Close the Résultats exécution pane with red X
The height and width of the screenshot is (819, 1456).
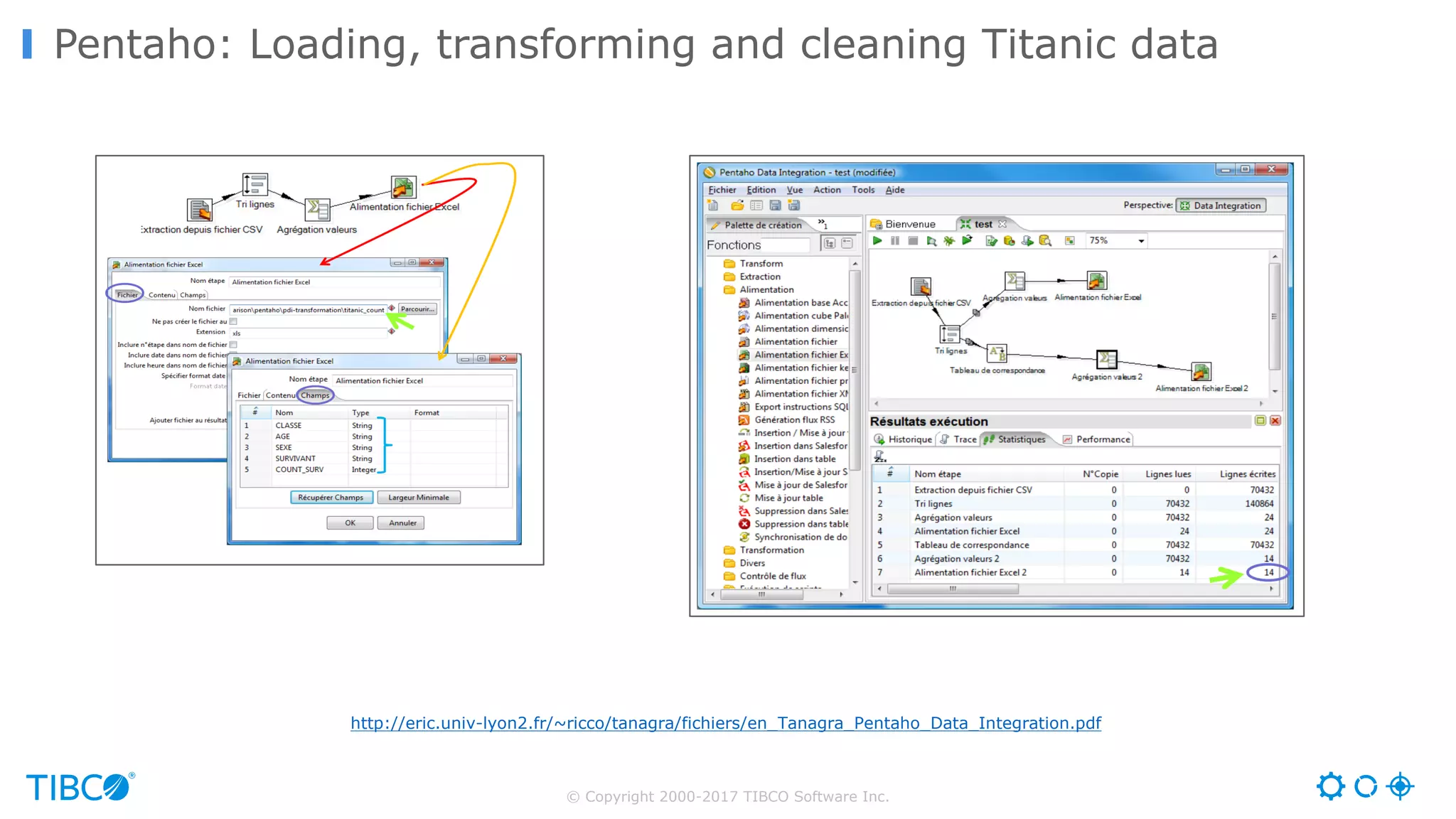click(x=1275, y=421)
